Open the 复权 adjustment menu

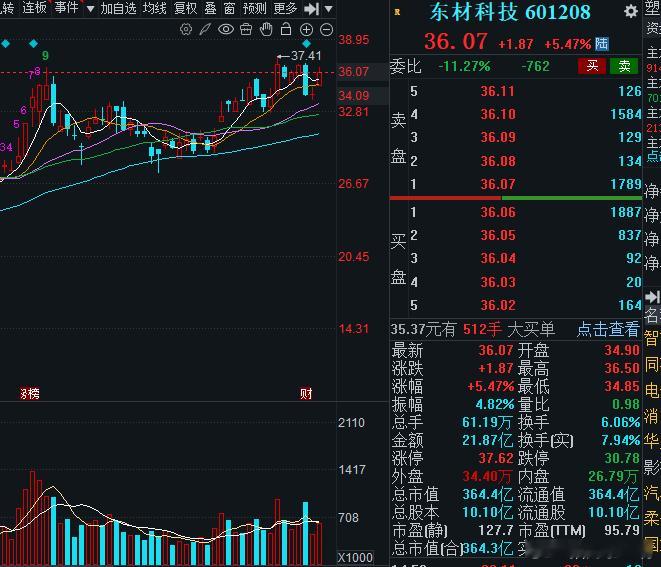185,8
